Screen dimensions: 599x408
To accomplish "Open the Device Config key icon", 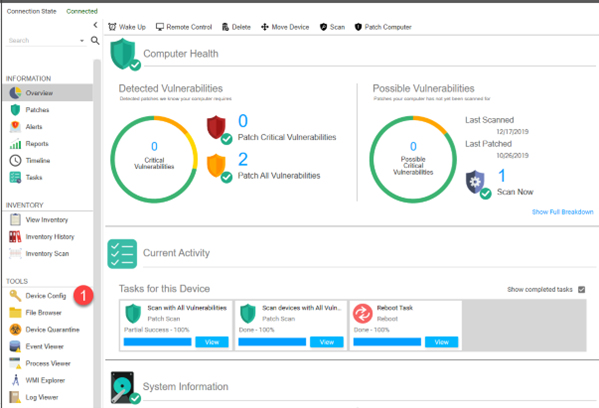I will coord(15,296).
